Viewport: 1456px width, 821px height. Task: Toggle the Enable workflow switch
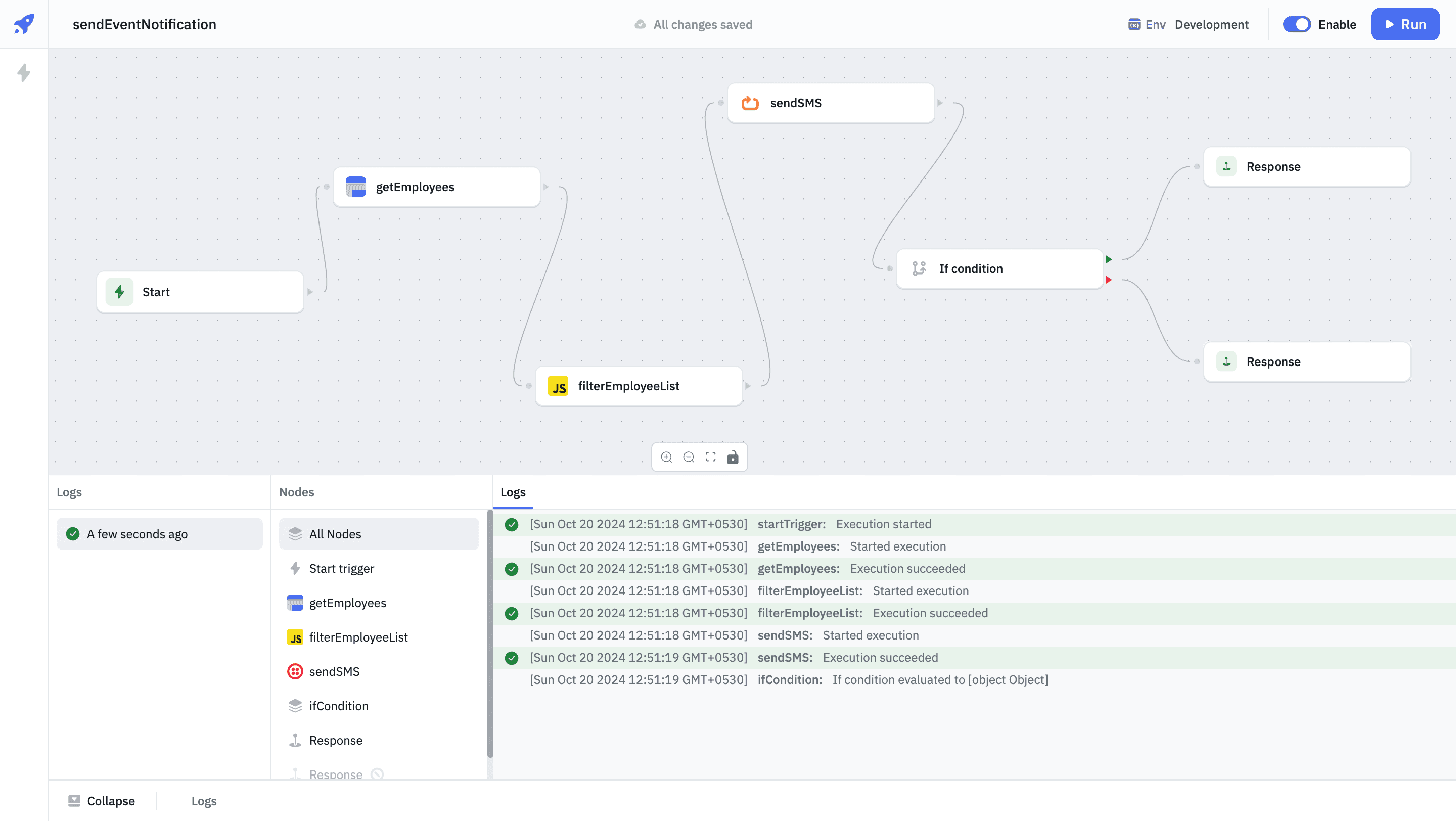point(1297,24)
